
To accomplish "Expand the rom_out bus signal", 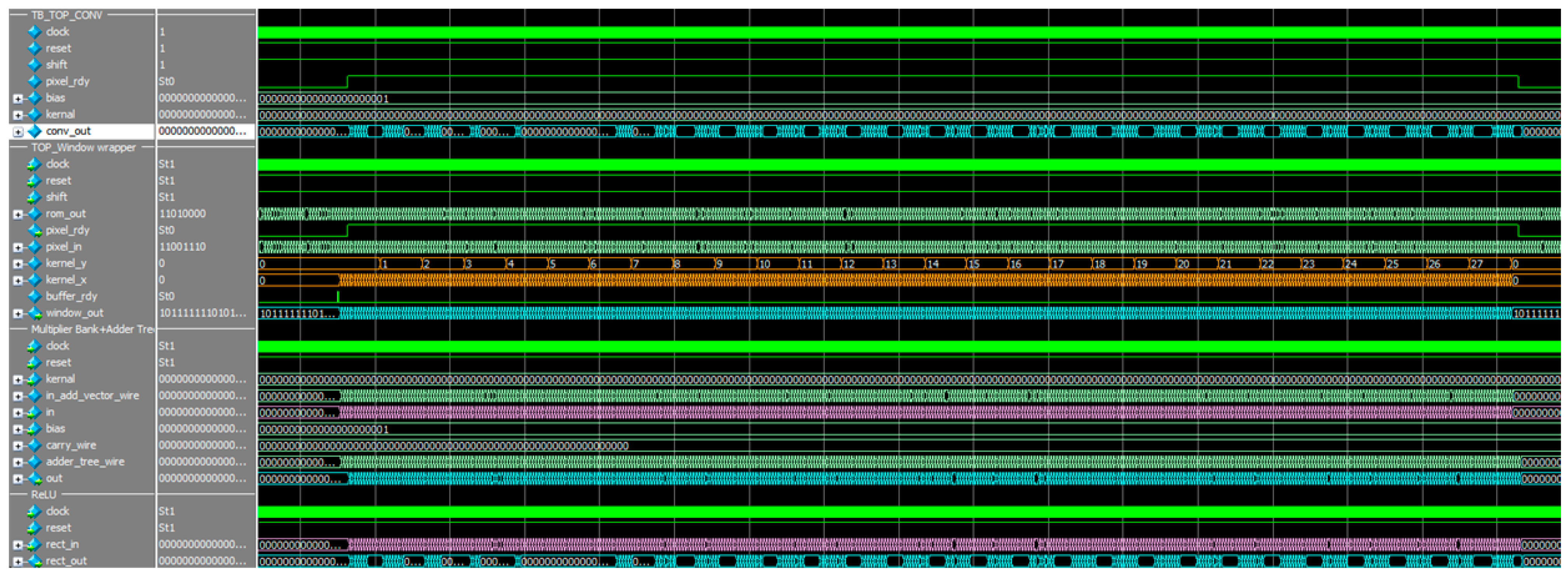I will click(17, 214).
